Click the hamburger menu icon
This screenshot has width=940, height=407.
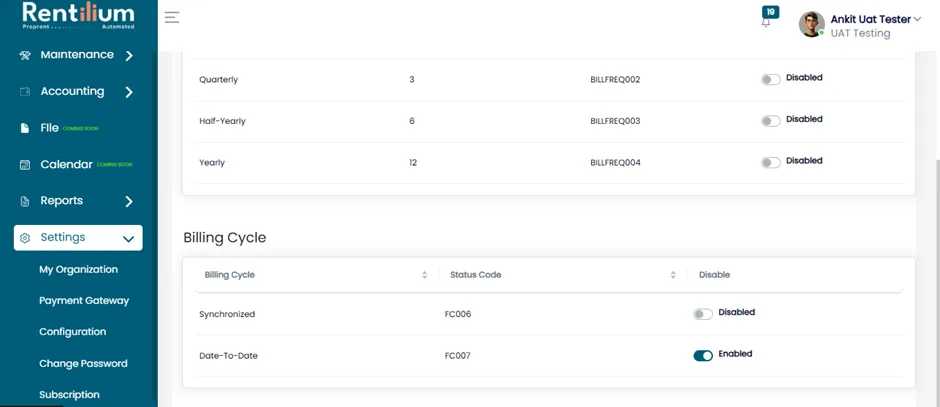tap(172, 17)
